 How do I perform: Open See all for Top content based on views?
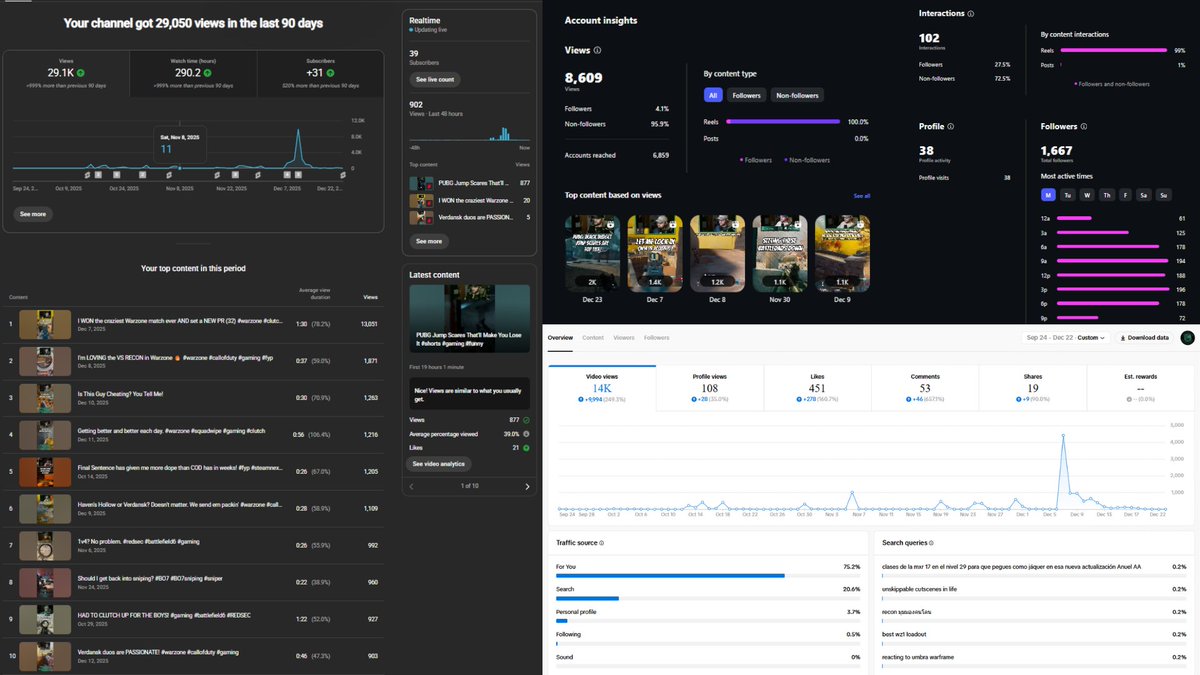[861, 195]
